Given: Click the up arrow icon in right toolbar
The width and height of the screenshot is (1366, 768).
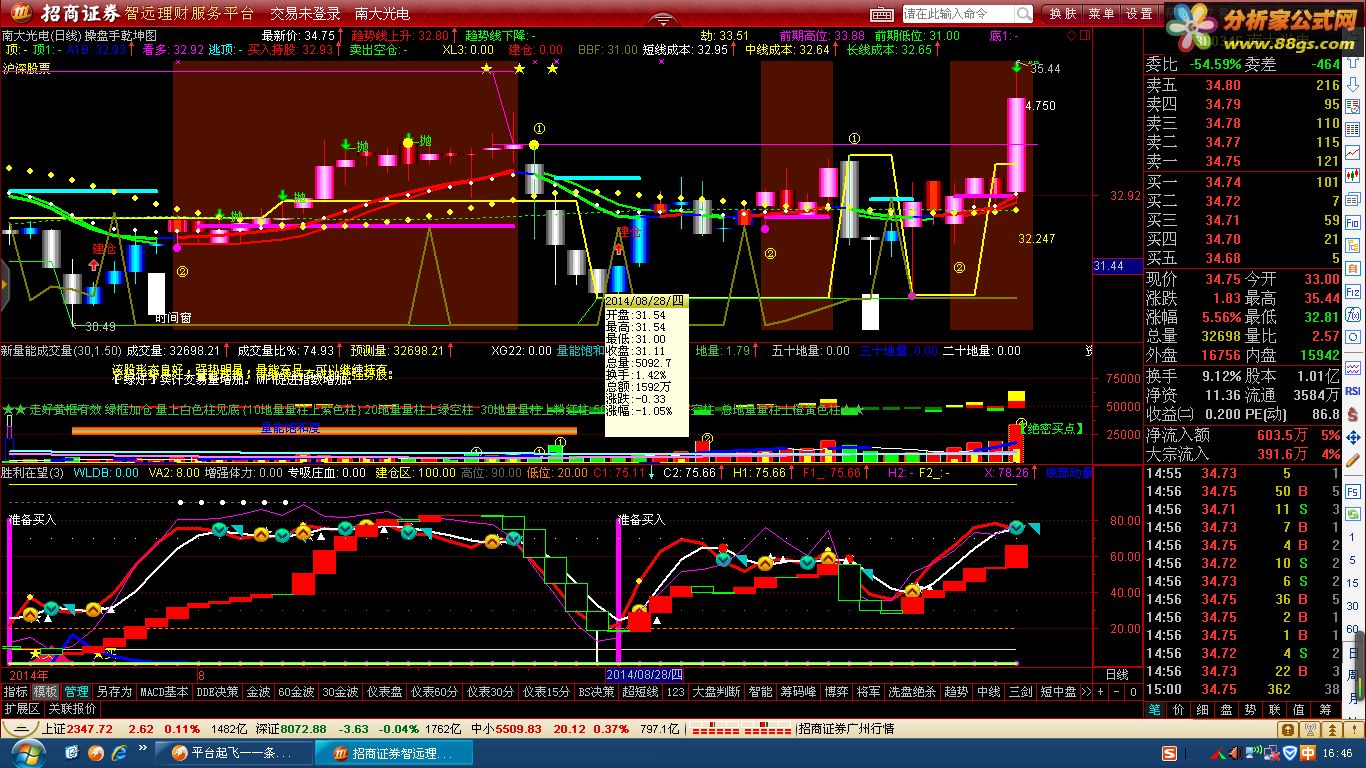Looking at the screenshot, I should pos(1353,61).
